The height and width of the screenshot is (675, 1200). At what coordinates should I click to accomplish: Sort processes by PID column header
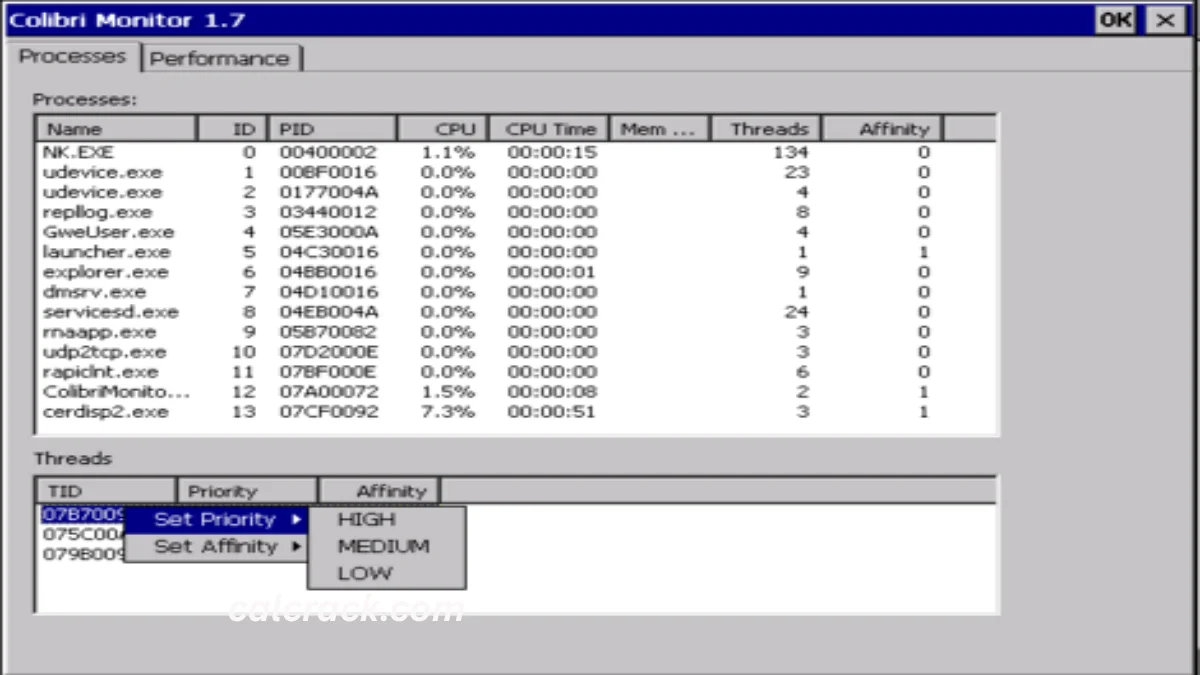coord(332,129)
